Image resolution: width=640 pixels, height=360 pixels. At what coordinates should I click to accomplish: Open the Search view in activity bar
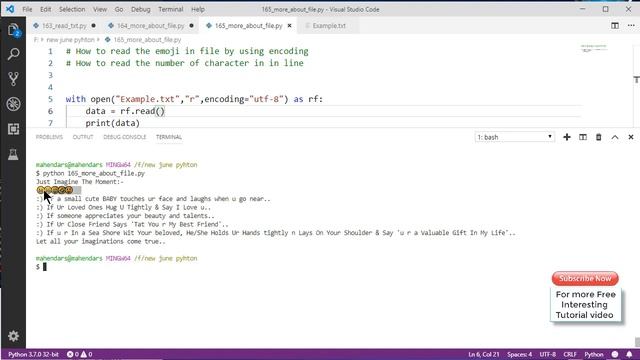(13, 54)
